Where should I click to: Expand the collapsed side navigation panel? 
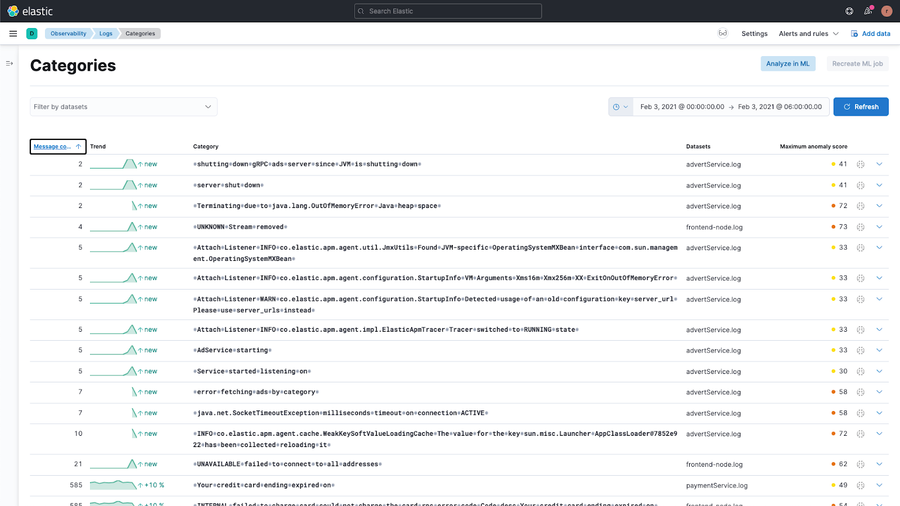tap(9, 64)
